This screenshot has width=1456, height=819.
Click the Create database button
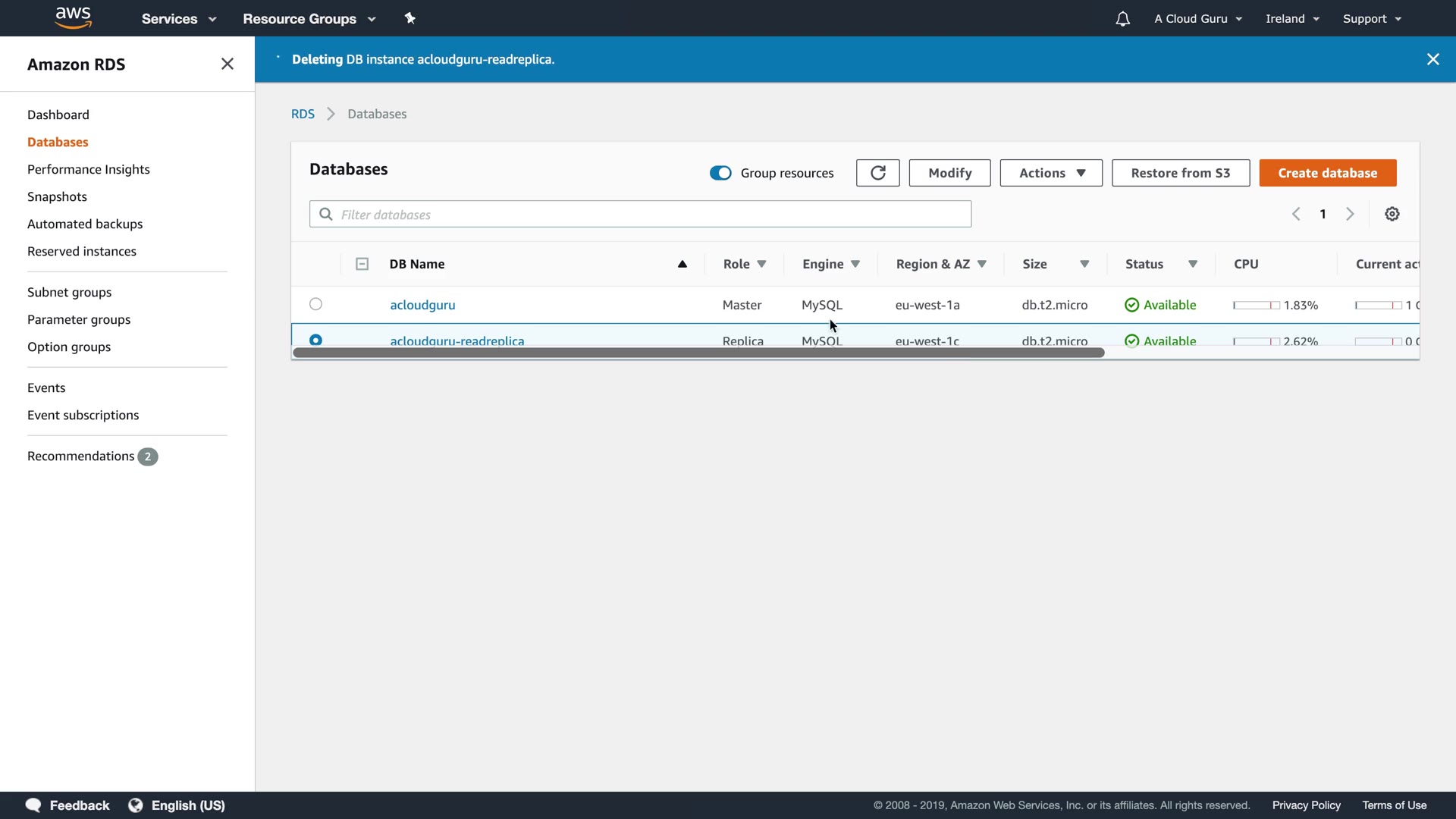1327,173
